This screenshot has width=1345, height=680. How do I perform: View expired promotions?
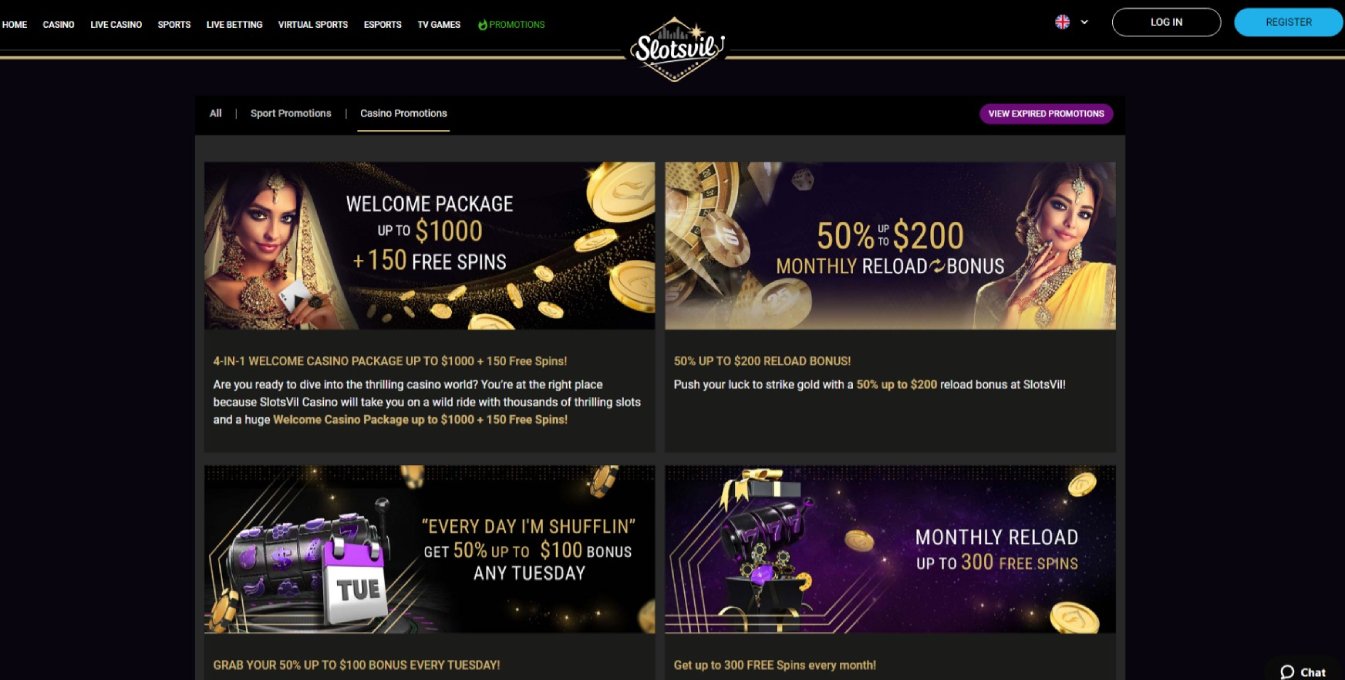[1046, 114]
